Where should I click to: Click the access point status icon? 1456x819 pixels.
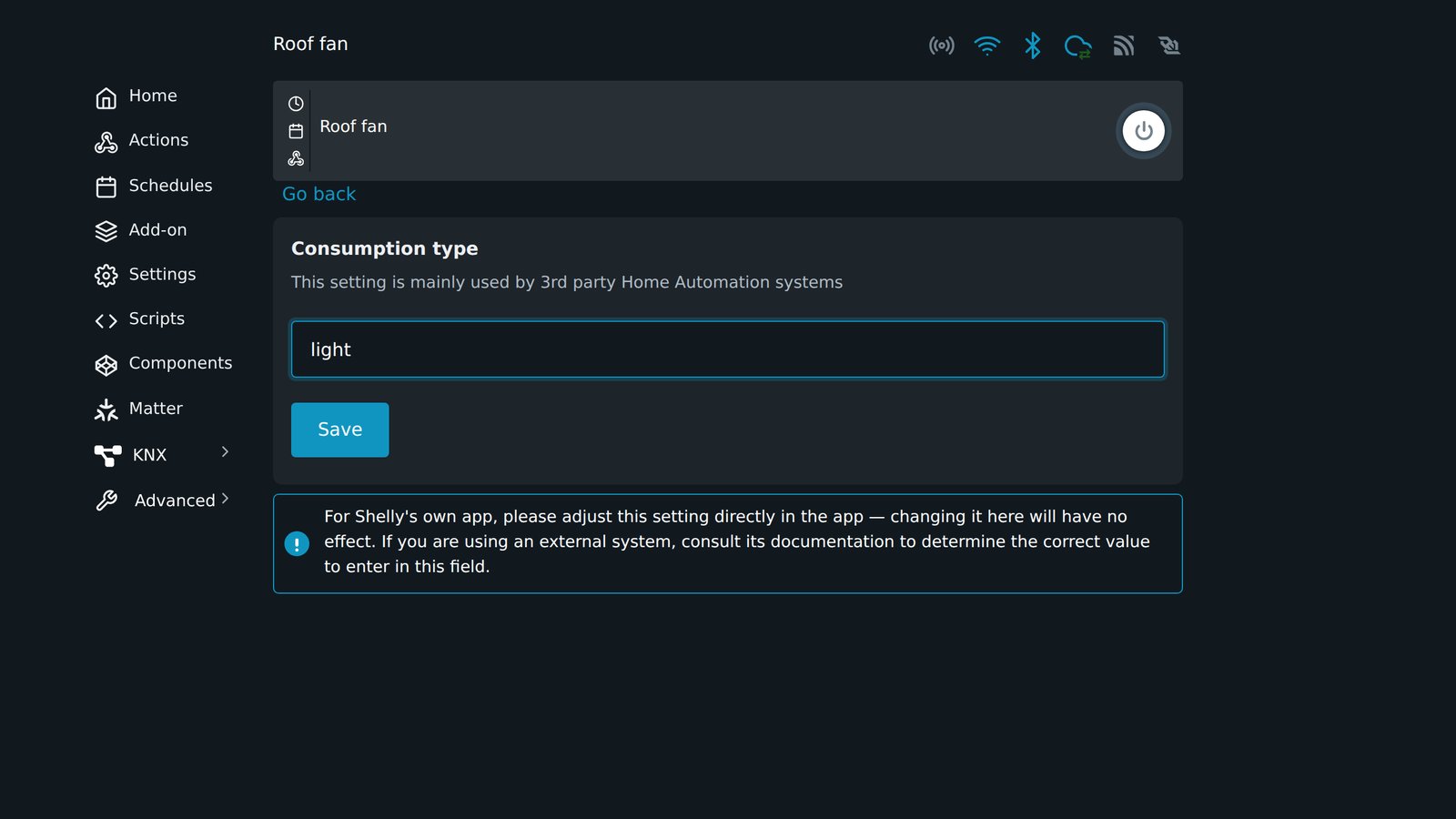[x=941, y=45]
